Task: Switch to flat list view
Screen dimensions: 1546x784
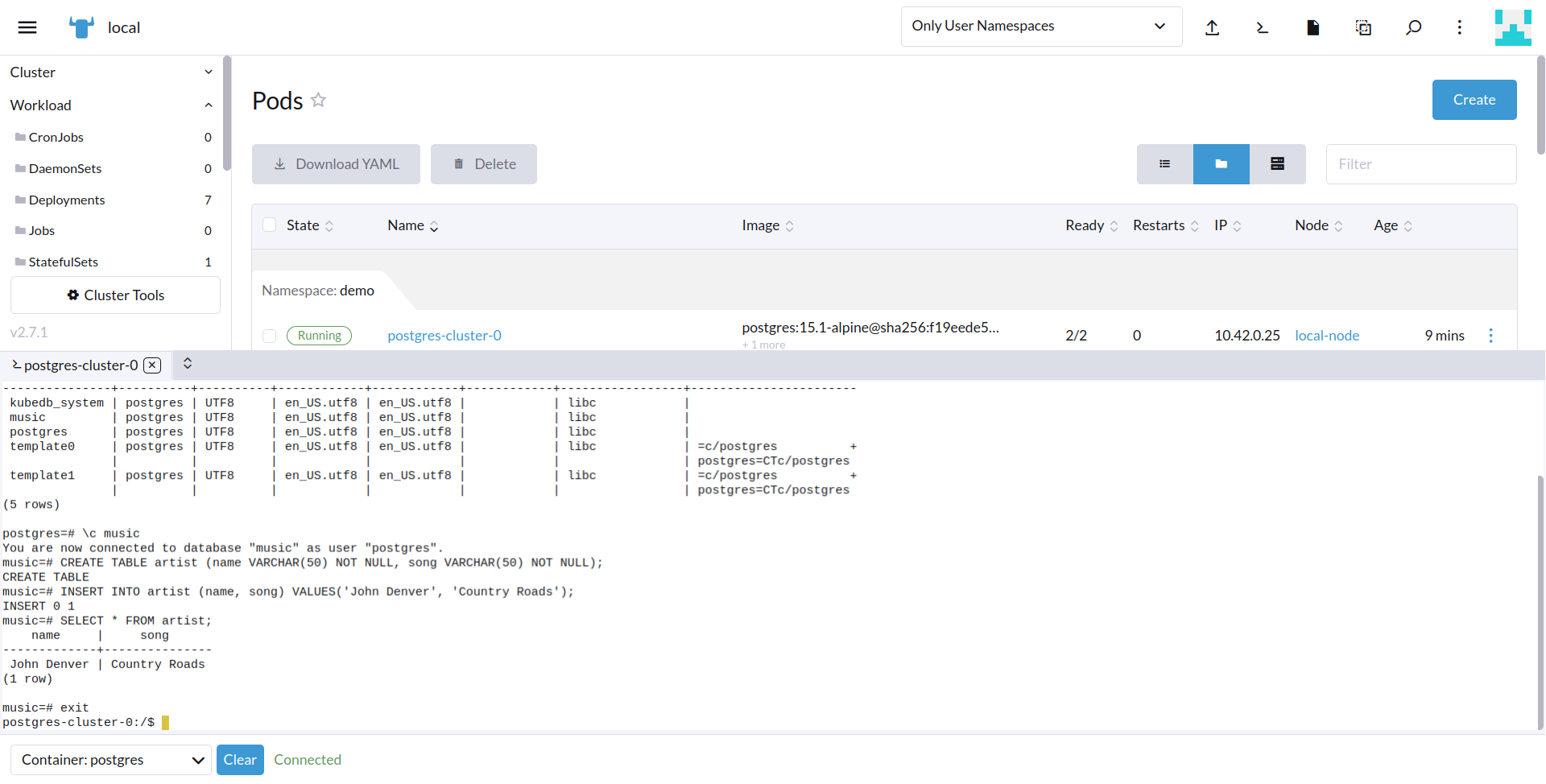Action: (x=1164, y=164)
